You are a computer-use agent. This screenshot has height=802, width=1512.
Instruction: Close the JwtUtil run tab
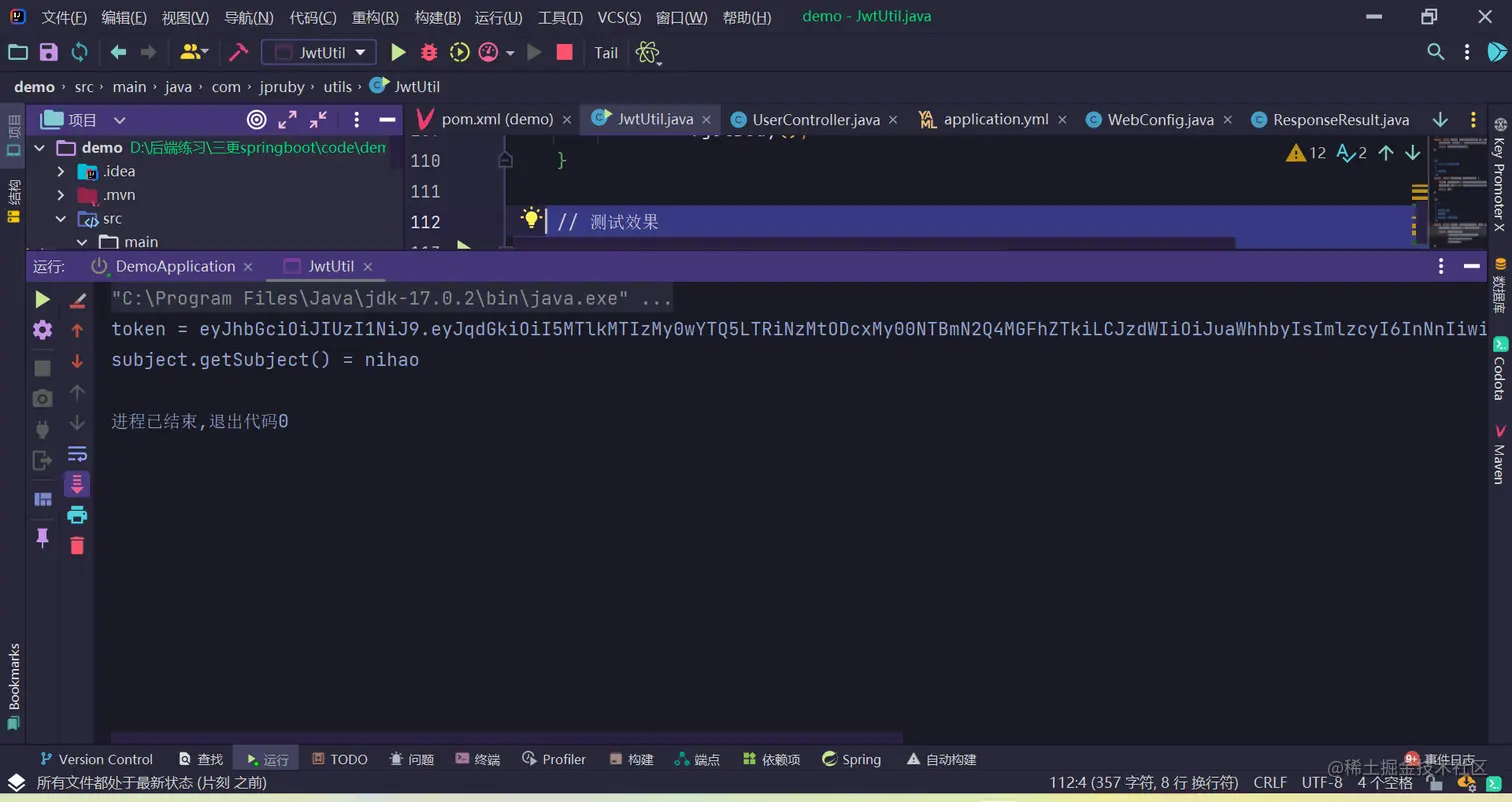368,267
